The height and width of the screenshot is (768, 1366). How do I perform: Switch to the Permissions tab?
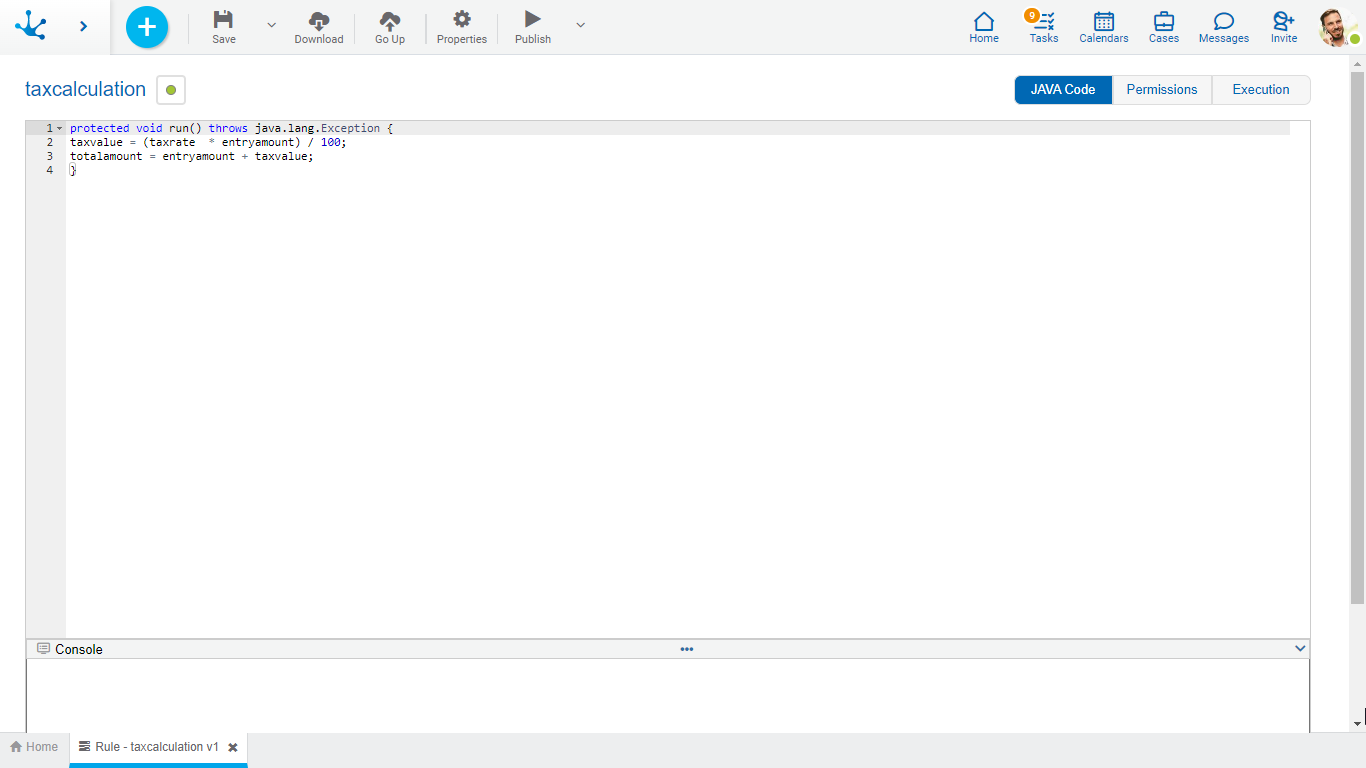click(1161, 90)
